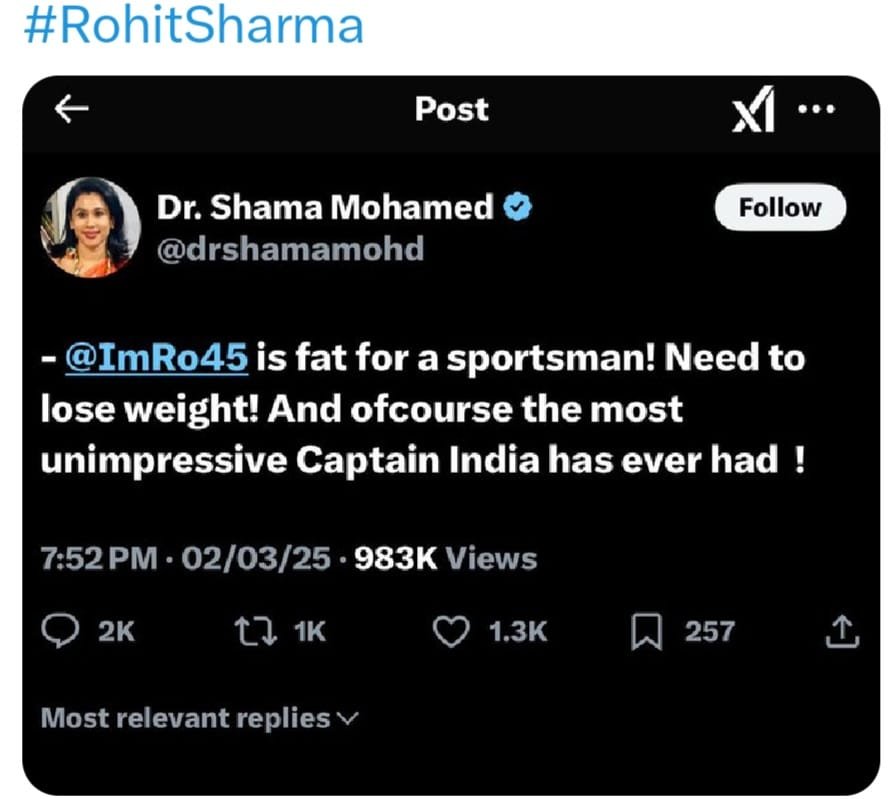Follow Dr. Shama Mohamed

[x=780, y=208]
